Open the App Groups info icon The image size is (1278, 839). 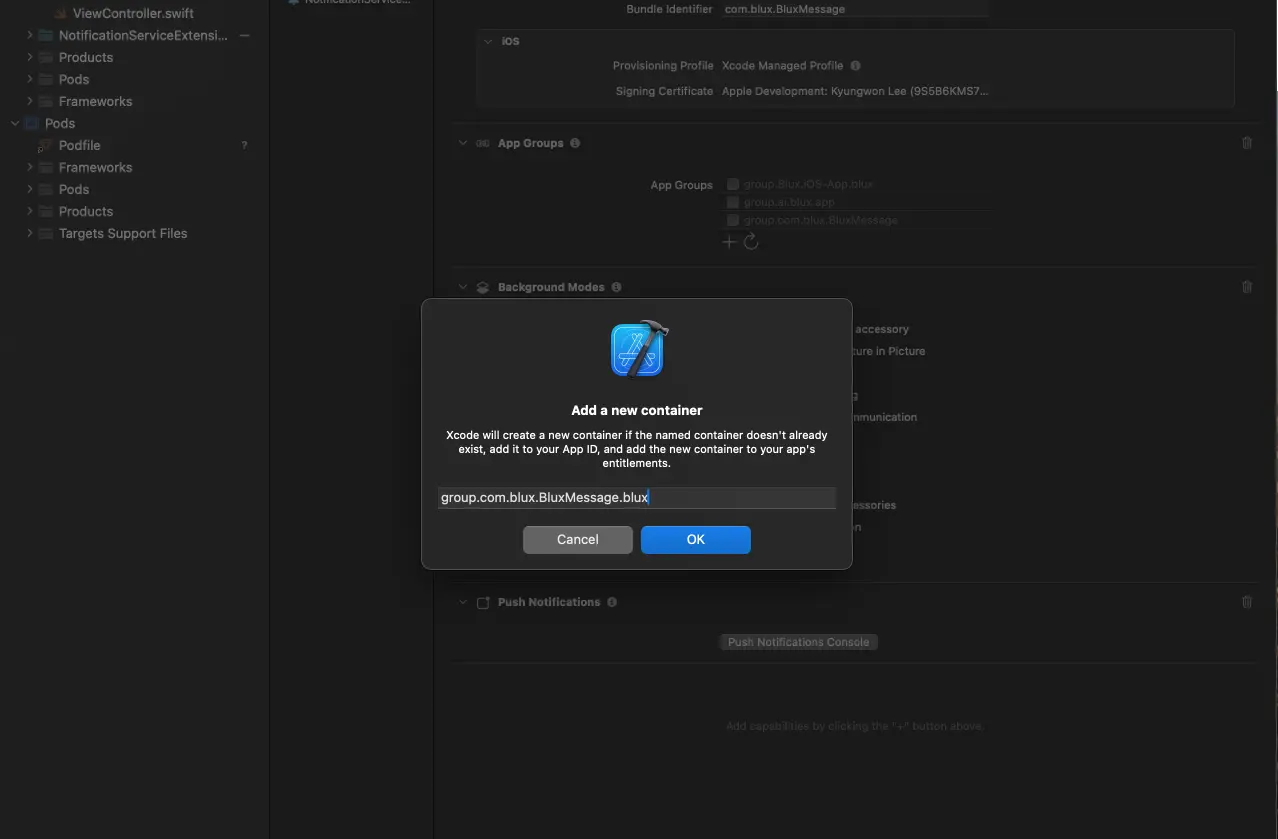coord(575,143)
